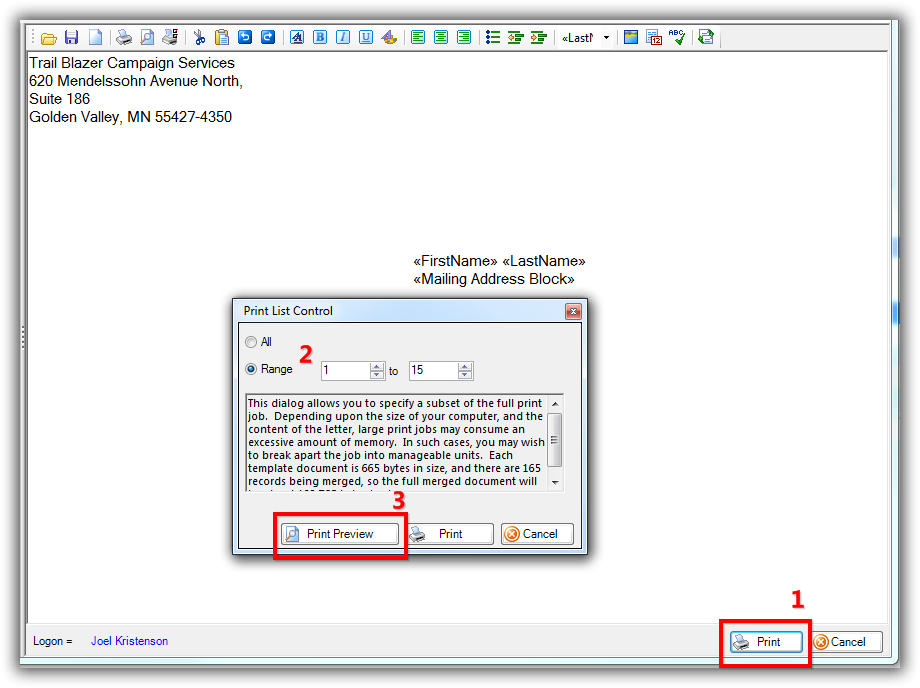Viewport: 920px width, 688px height.
Task: Toggle bold formatting in the toolbar
Action: (x=320, y=38)
